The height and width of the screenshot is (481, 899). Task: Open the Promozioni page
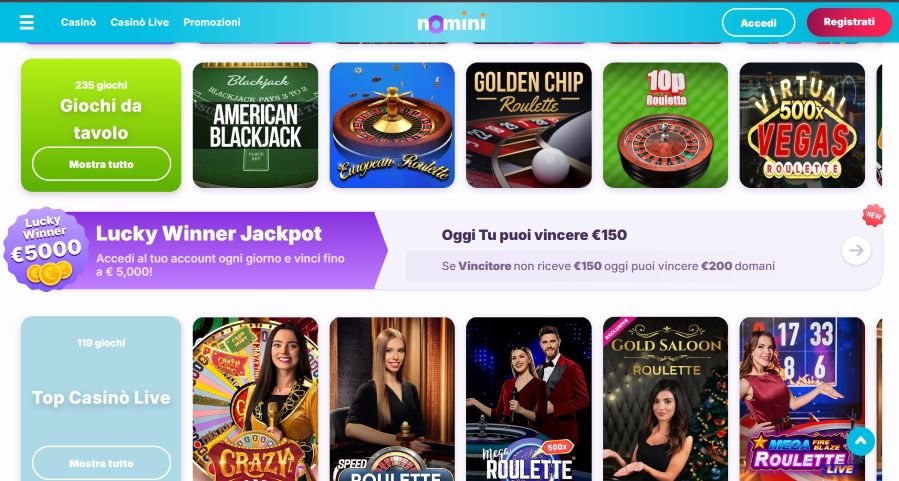[x=212, y=22]
